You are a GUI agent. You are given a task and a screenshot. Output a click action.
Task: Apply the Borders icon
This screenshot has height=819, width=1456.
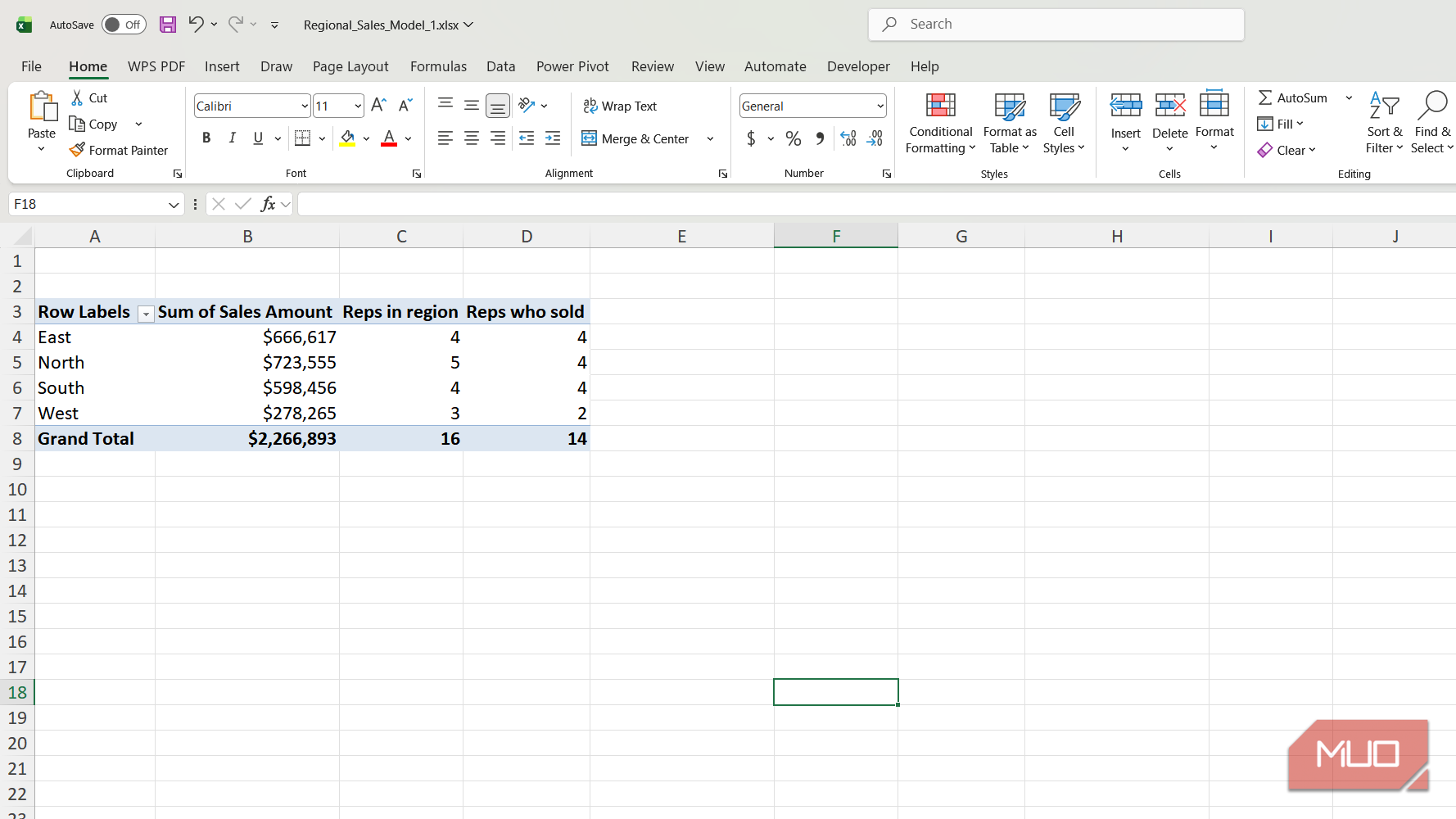click(303, 138)
